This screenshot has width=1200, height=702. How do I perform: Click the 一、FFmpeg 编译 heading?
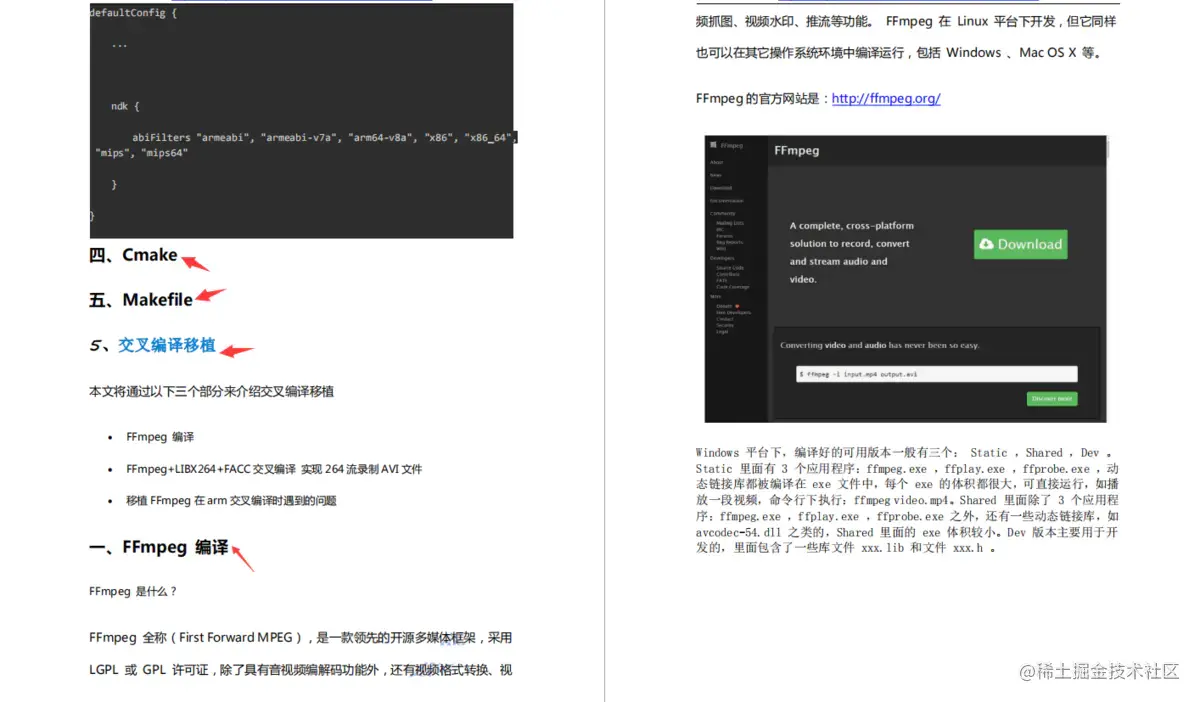click(x=158, y=548)
